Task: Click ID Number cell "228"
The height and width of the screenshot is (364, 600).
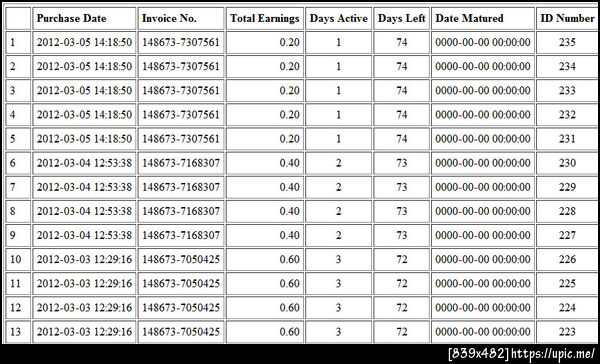Action: tap(568, 211)
